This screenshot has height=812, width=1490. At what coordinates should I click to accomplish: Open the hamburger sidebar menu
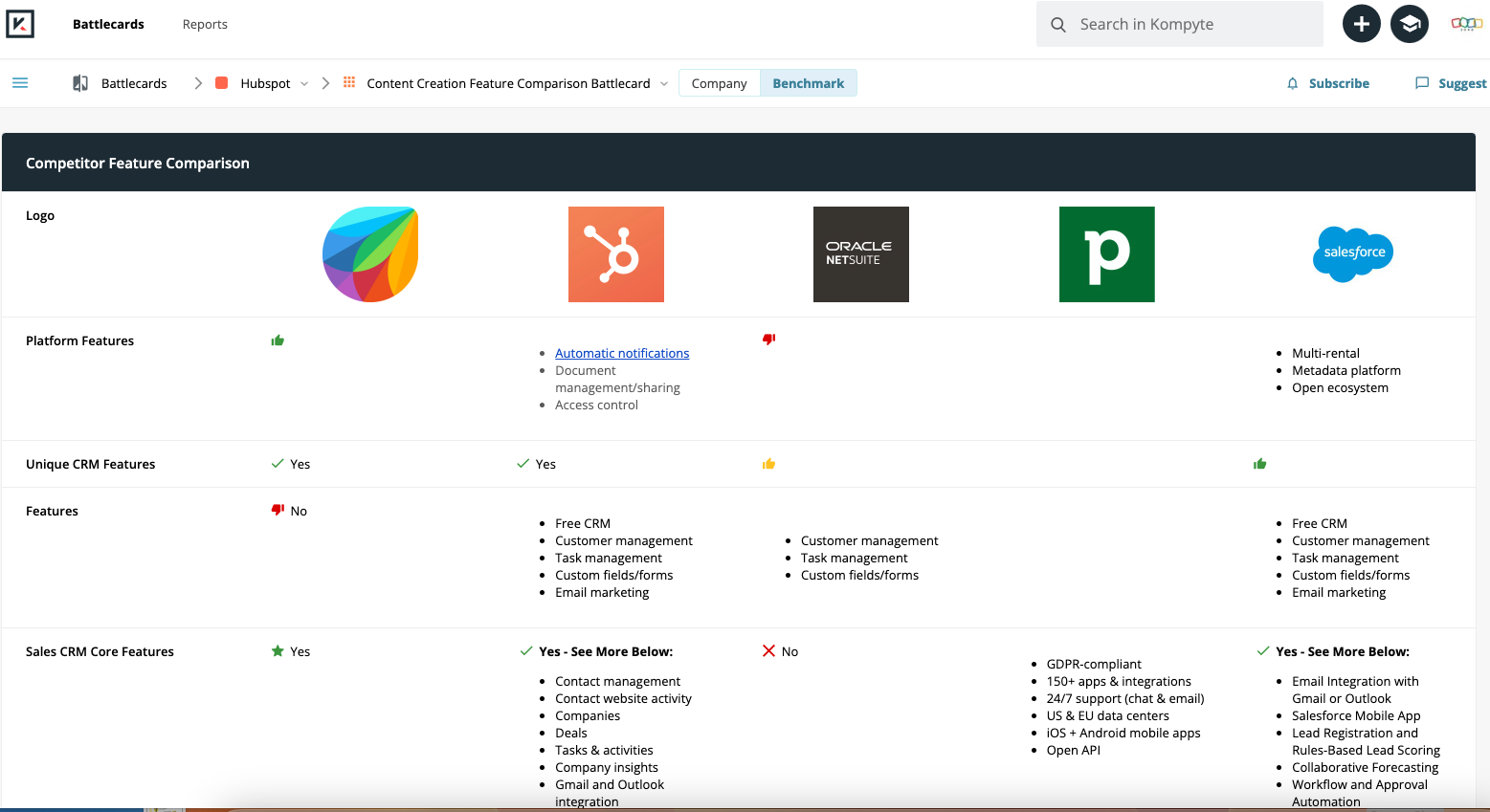[x=20, y=83]
